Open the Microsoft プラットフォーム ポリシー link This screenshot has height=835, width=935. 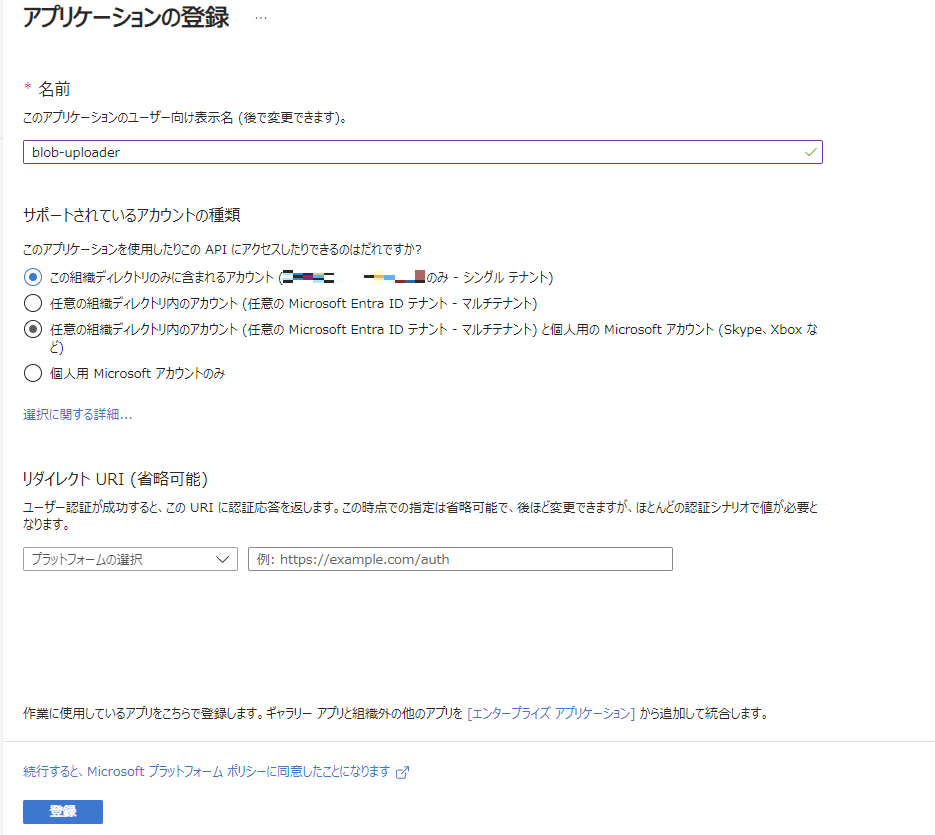pyautogui.click(x=206, y=772)
